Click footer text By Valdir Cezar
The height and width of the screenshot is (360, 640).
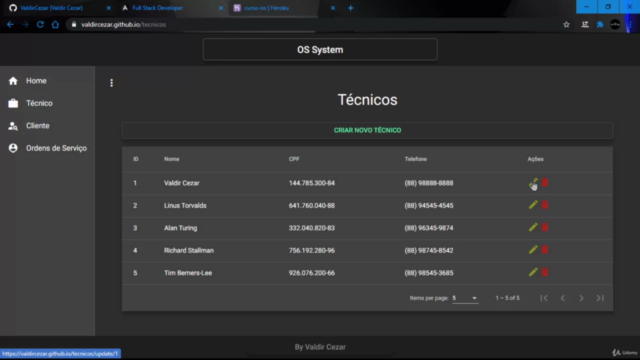(x=320, y=347)
